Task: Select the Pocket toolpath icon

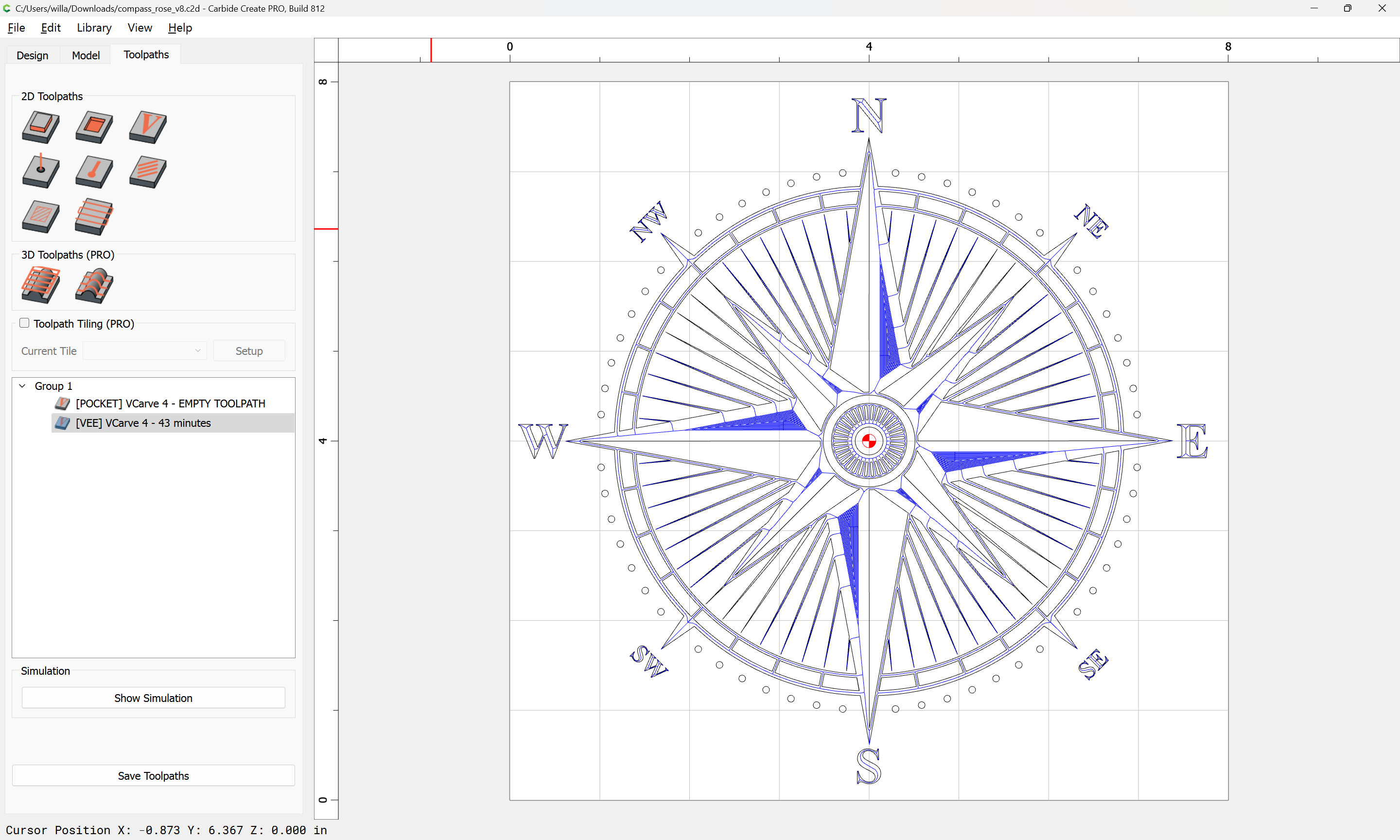Action: coord(94,127)
